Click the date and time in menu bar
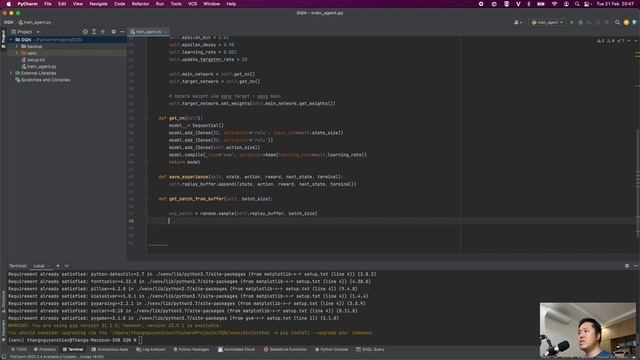The width and height of the screenshot is (640, 360). click(x=615, y=4)
